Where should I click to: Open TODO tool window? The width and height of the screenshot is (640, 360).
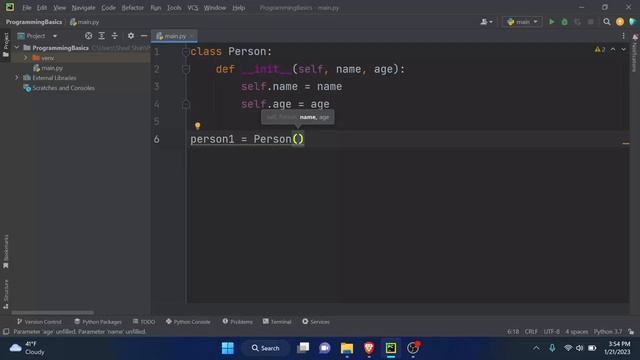(144, 322)
